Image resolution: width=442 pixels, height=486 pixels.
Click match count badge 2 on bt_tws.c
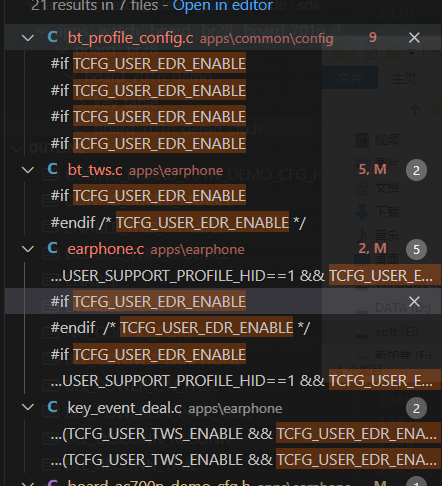(416, 170)
